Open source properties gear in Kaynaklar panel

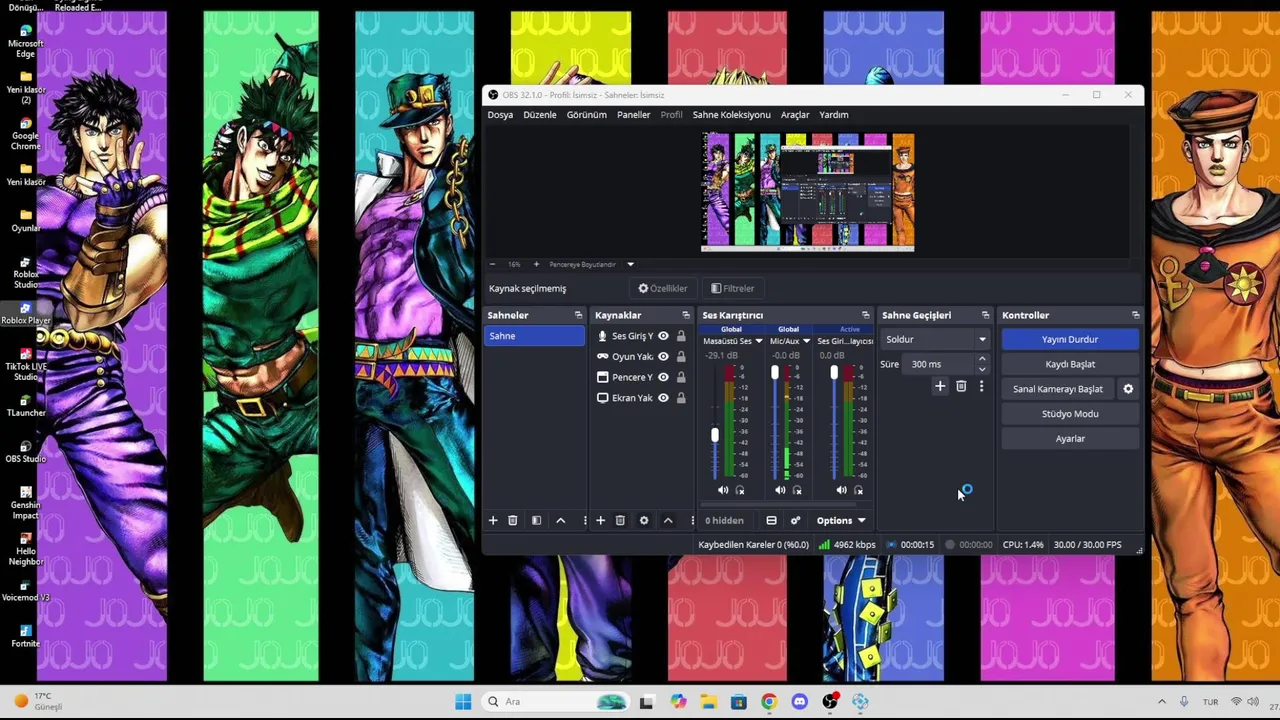tap(644, 520)
